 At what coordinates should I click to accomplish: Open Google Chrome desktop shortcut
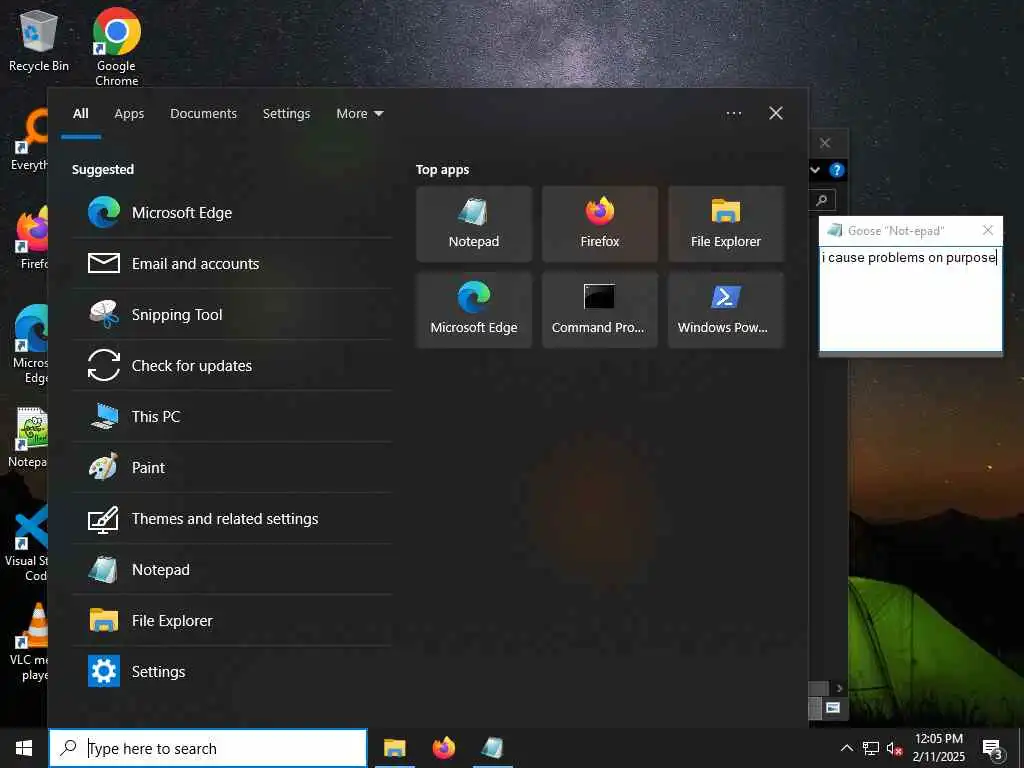pyautogui.click(x=117, y=47)
